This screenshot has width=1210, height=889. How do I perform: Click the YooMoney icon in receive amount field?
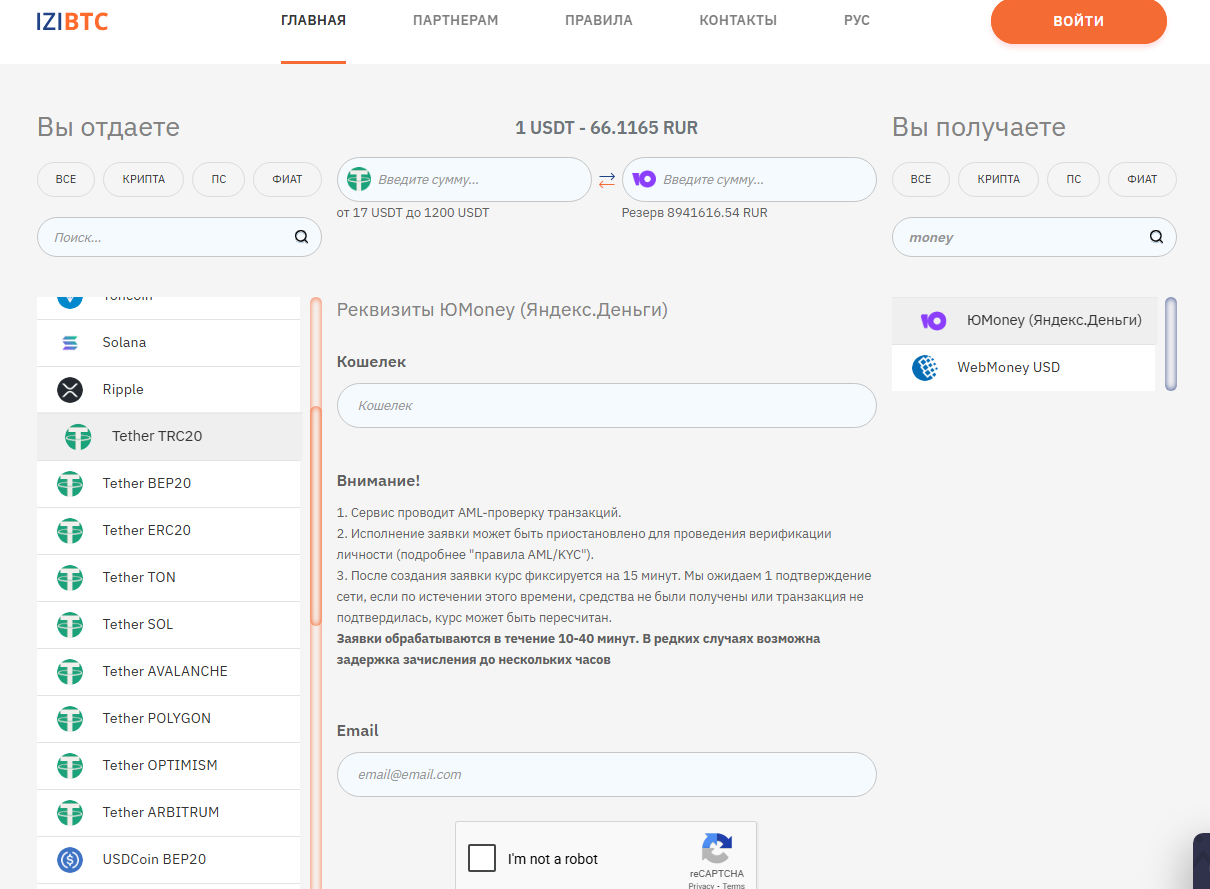(x=644, y=180)
